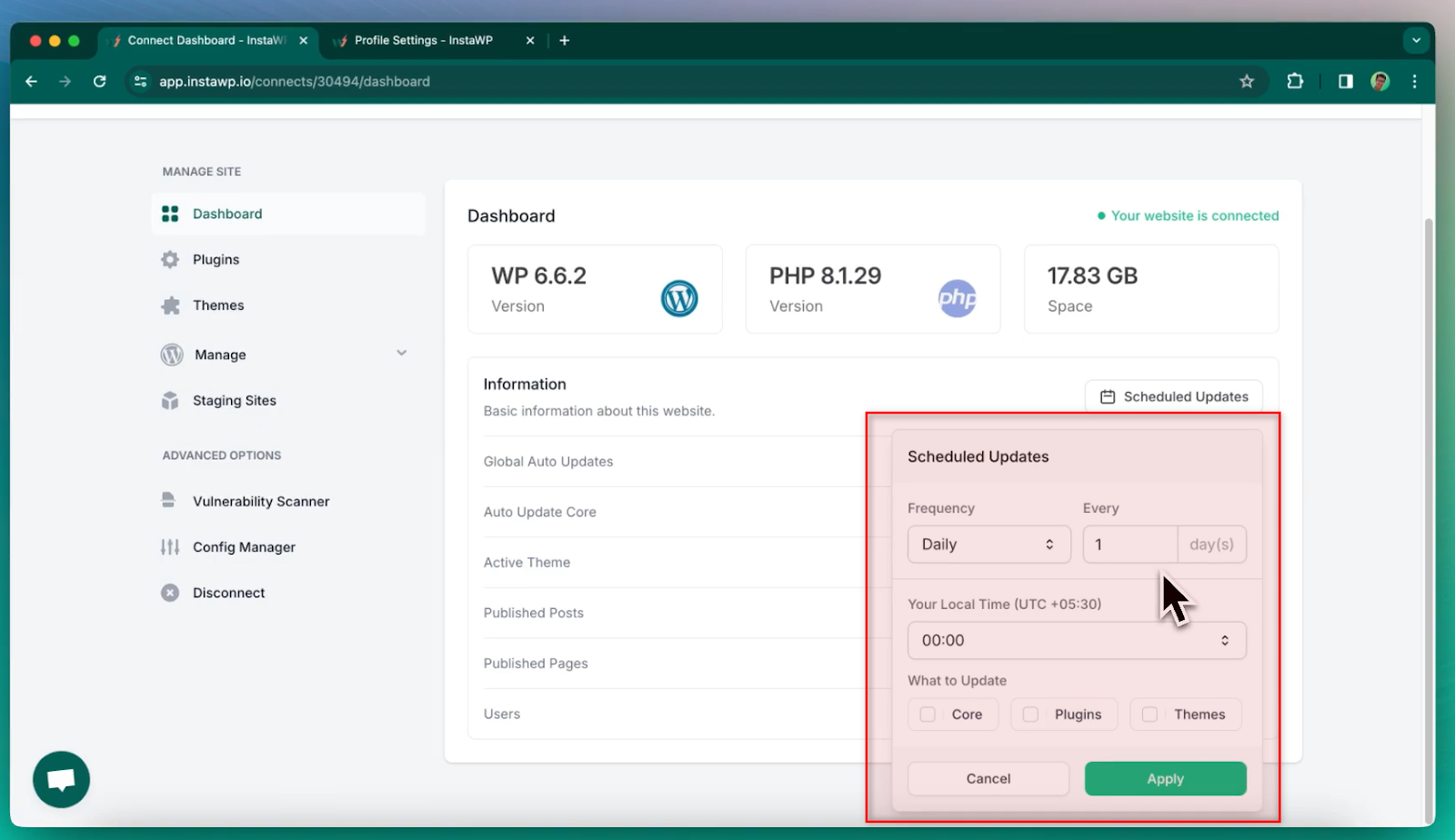Screen dimensions: 1455x840
Task: Open Vulnerability Scanner option
Action: (260, 502)
